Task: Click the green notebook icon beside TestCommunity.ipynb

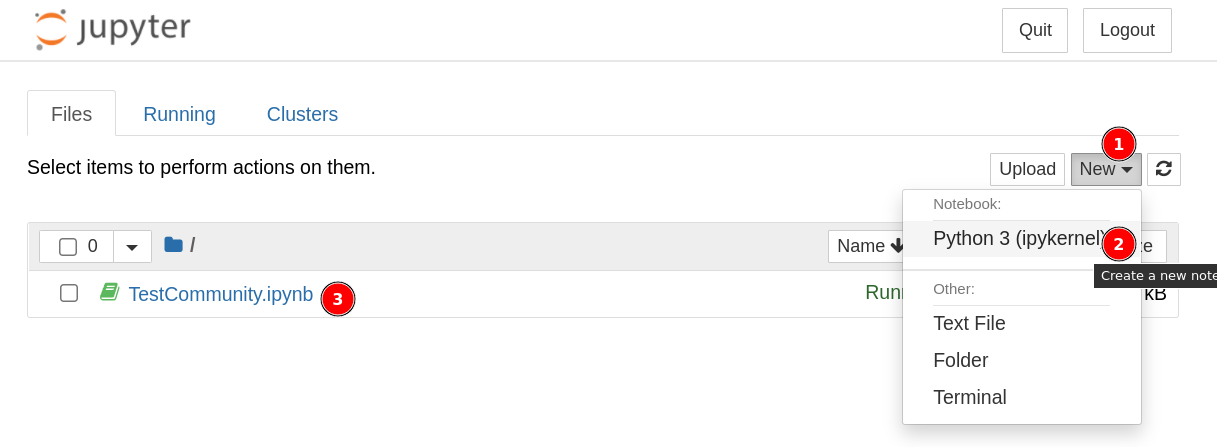Action: pos(109,293)
